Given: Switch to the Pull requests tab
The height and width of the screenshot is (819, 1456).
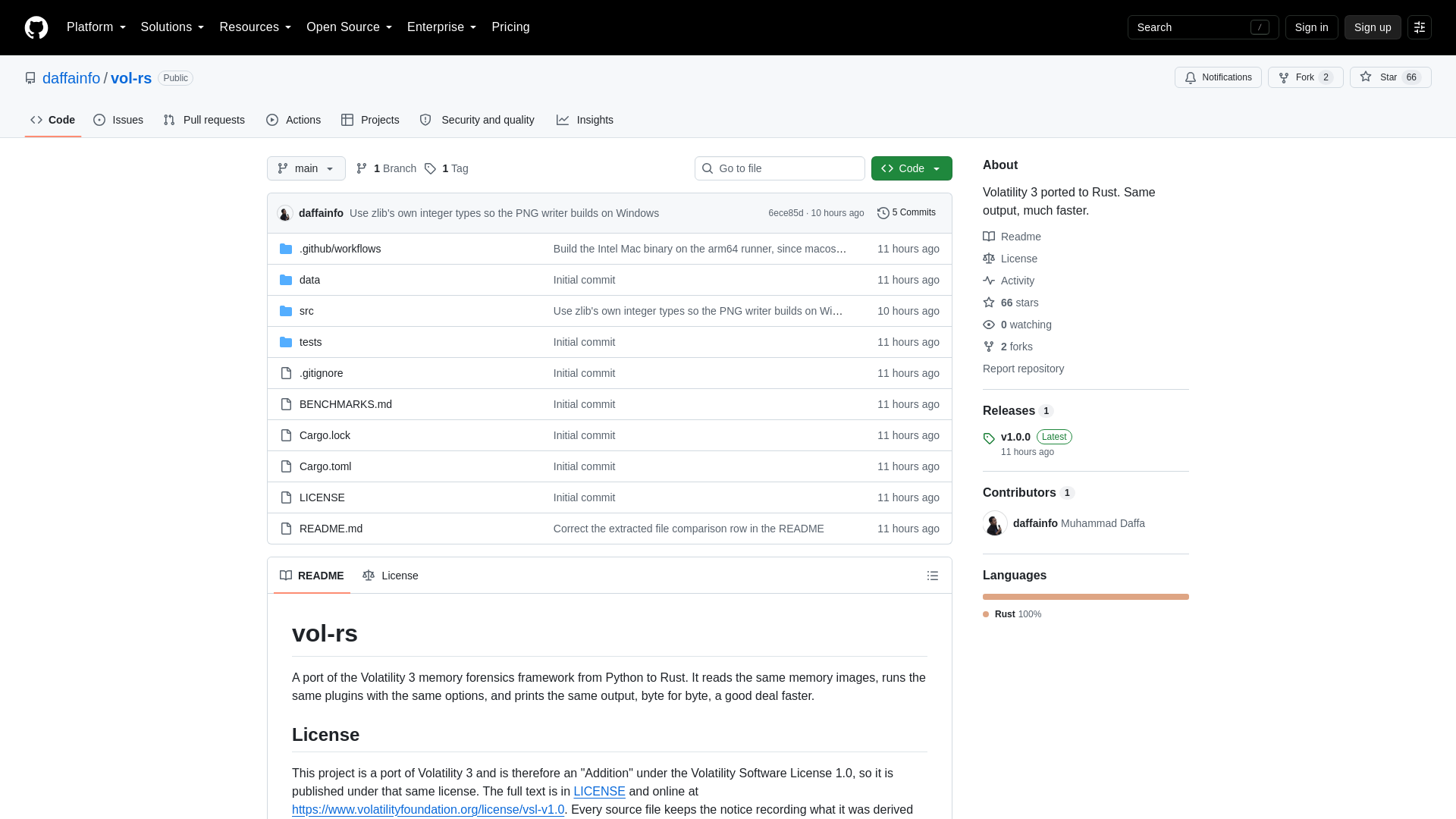Looking at the screenshot, I should pyautogui.click(x=204, y=120).
